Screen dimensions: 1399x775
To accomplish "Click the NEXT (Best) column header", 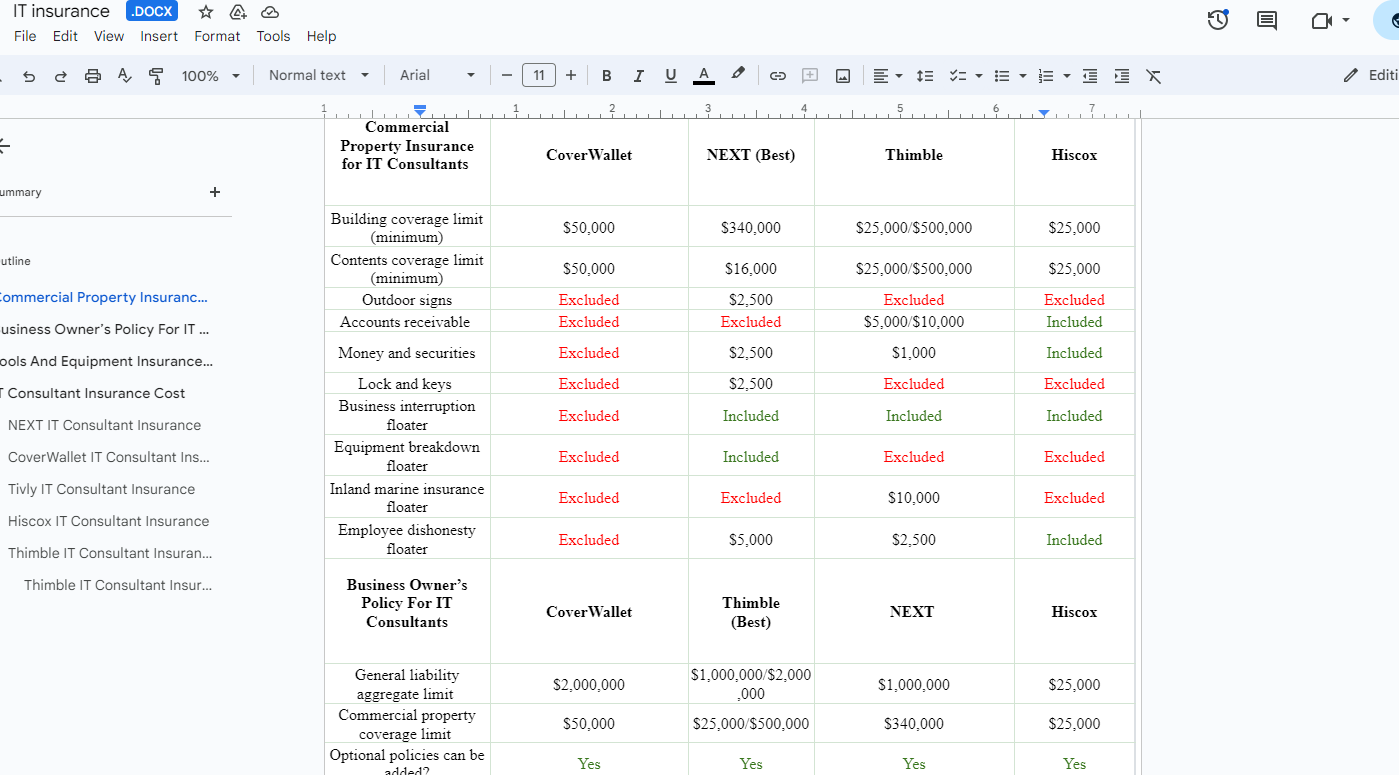I will pyautogui.click(x=751, y=155).
